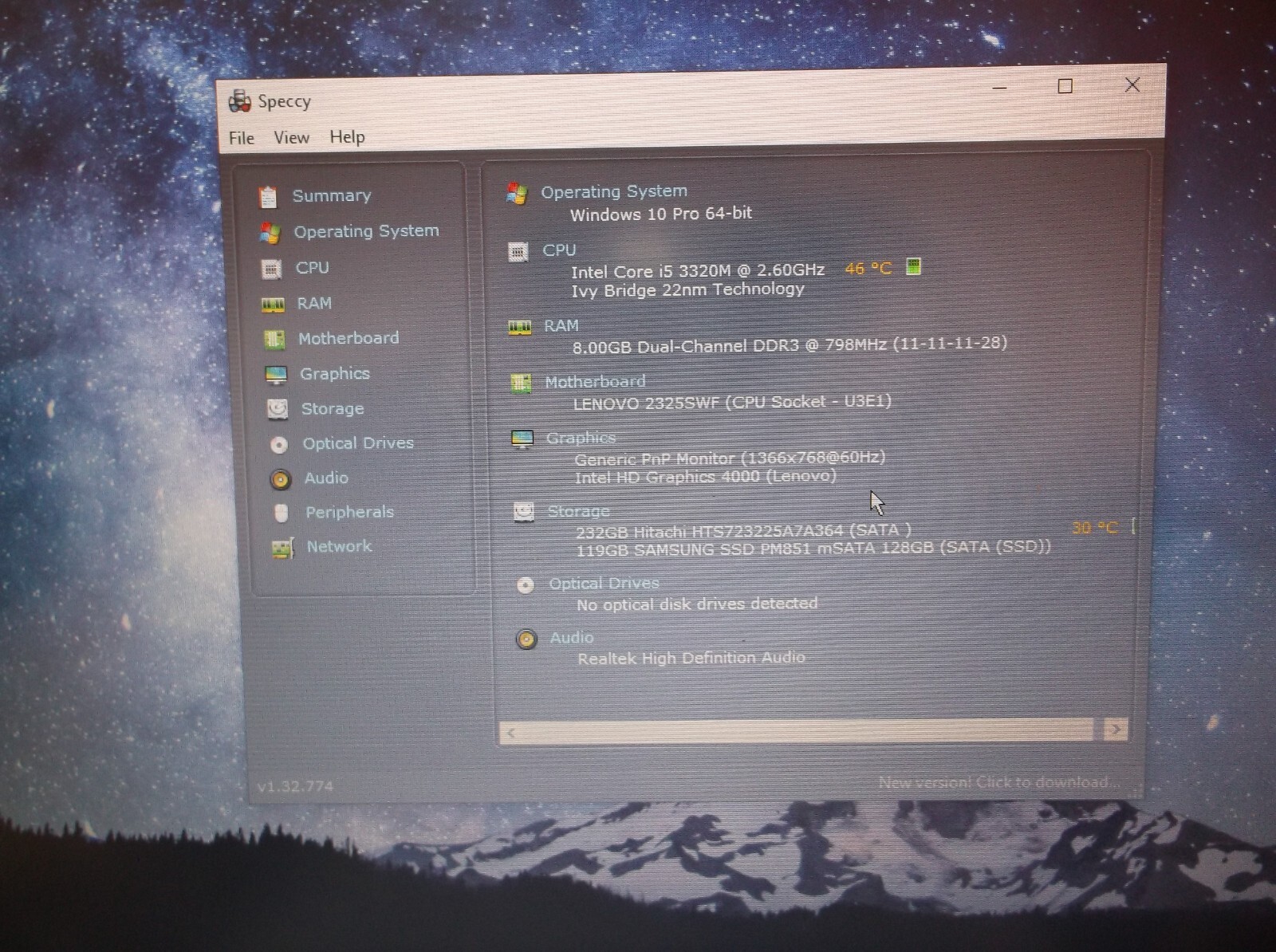Screen dimensions: 1276x952
Task: Click the Optical Drives heading in summary pane
Action: coord(604,584)
